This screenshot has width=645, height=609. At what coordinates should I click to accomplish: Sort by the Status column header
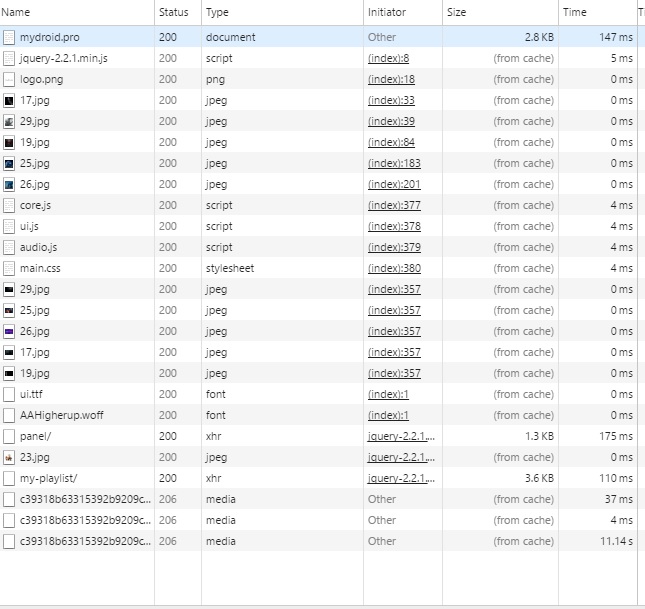pos(173,12)
